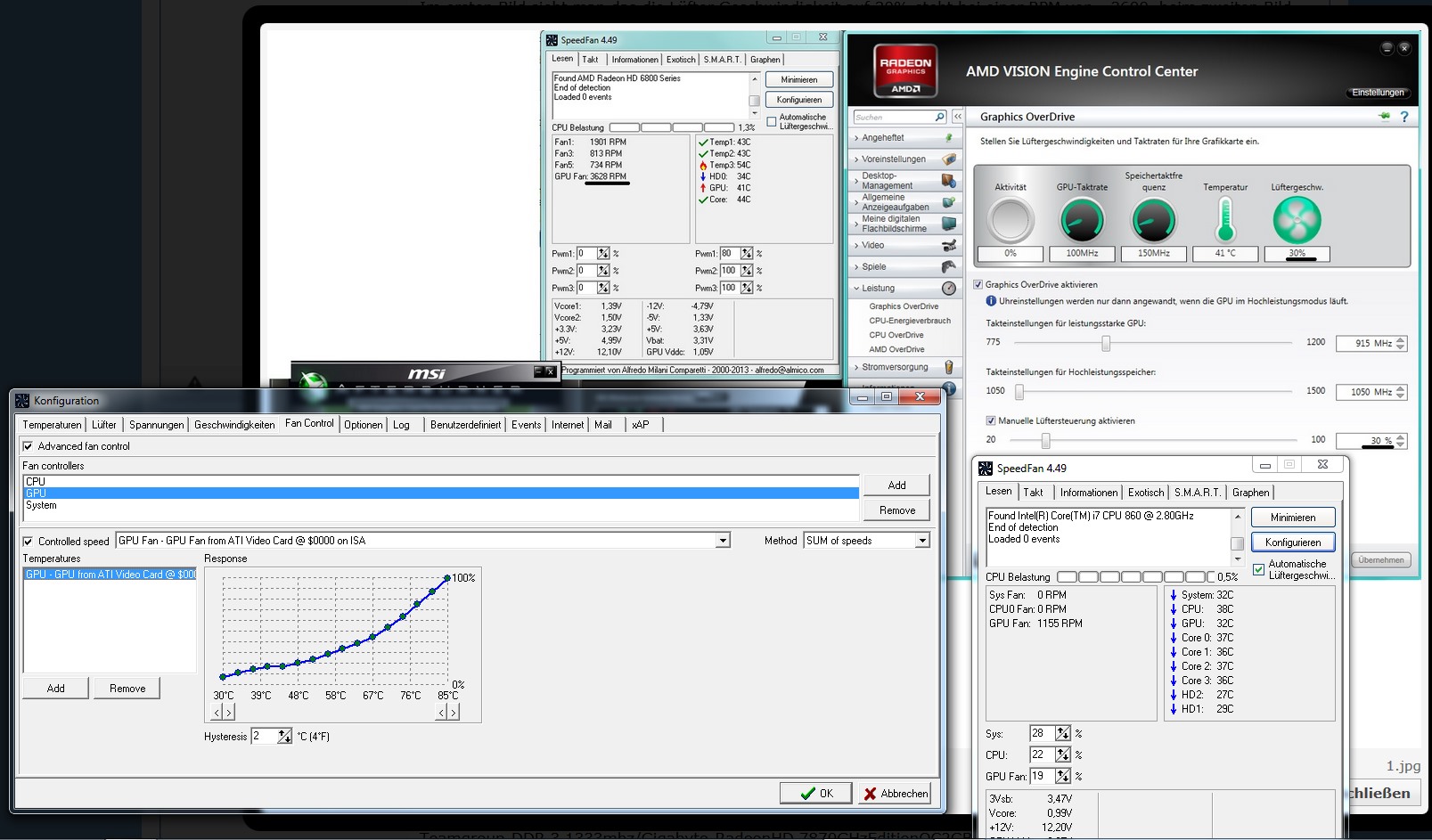Click the Spiele gamepad icon in AMD sidebar
The width and height of the screenshot is (1432, 840).
coord(949,266)
